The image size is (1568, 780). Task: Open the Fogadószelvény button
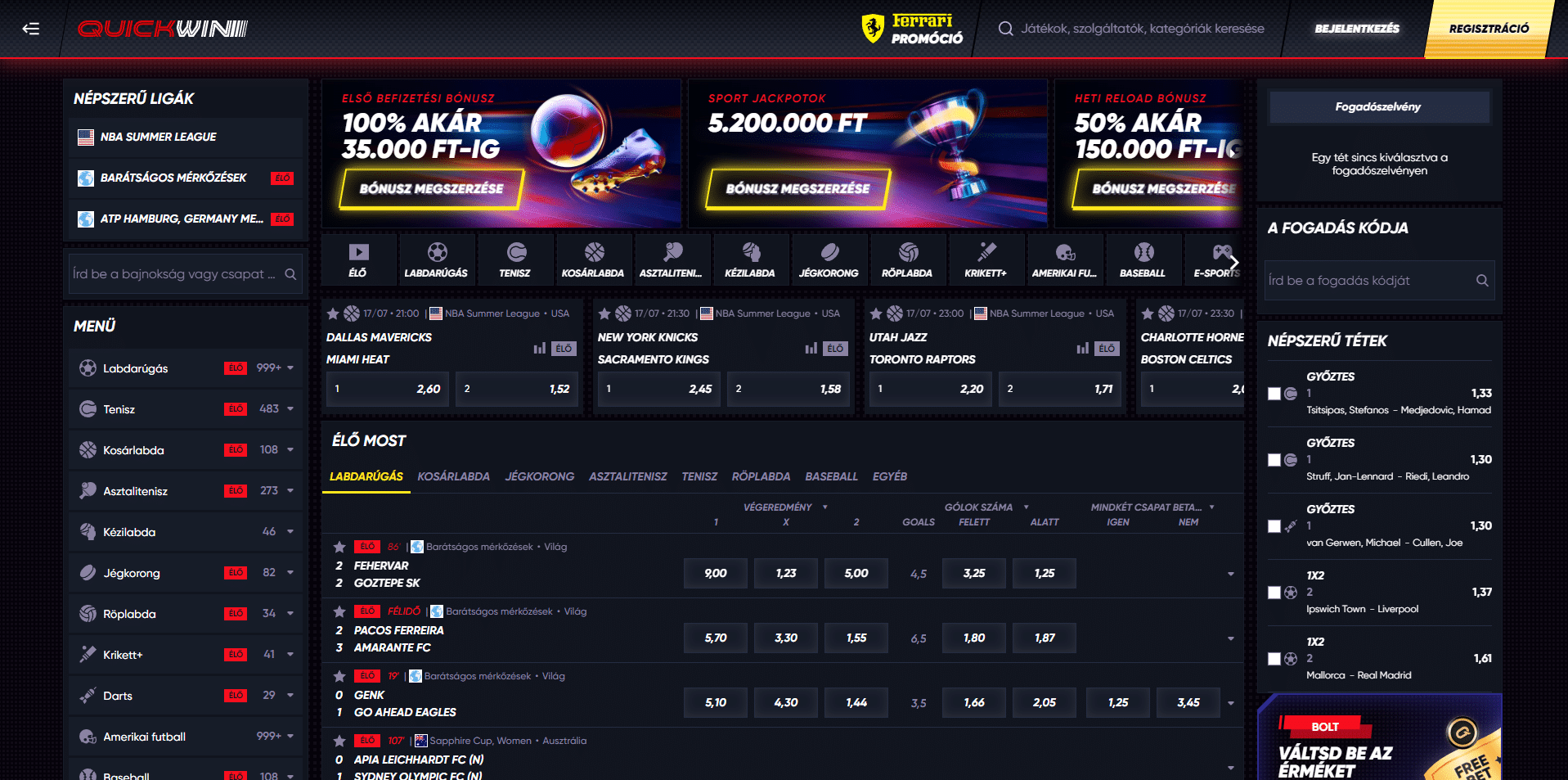(x=1378, y=107)
